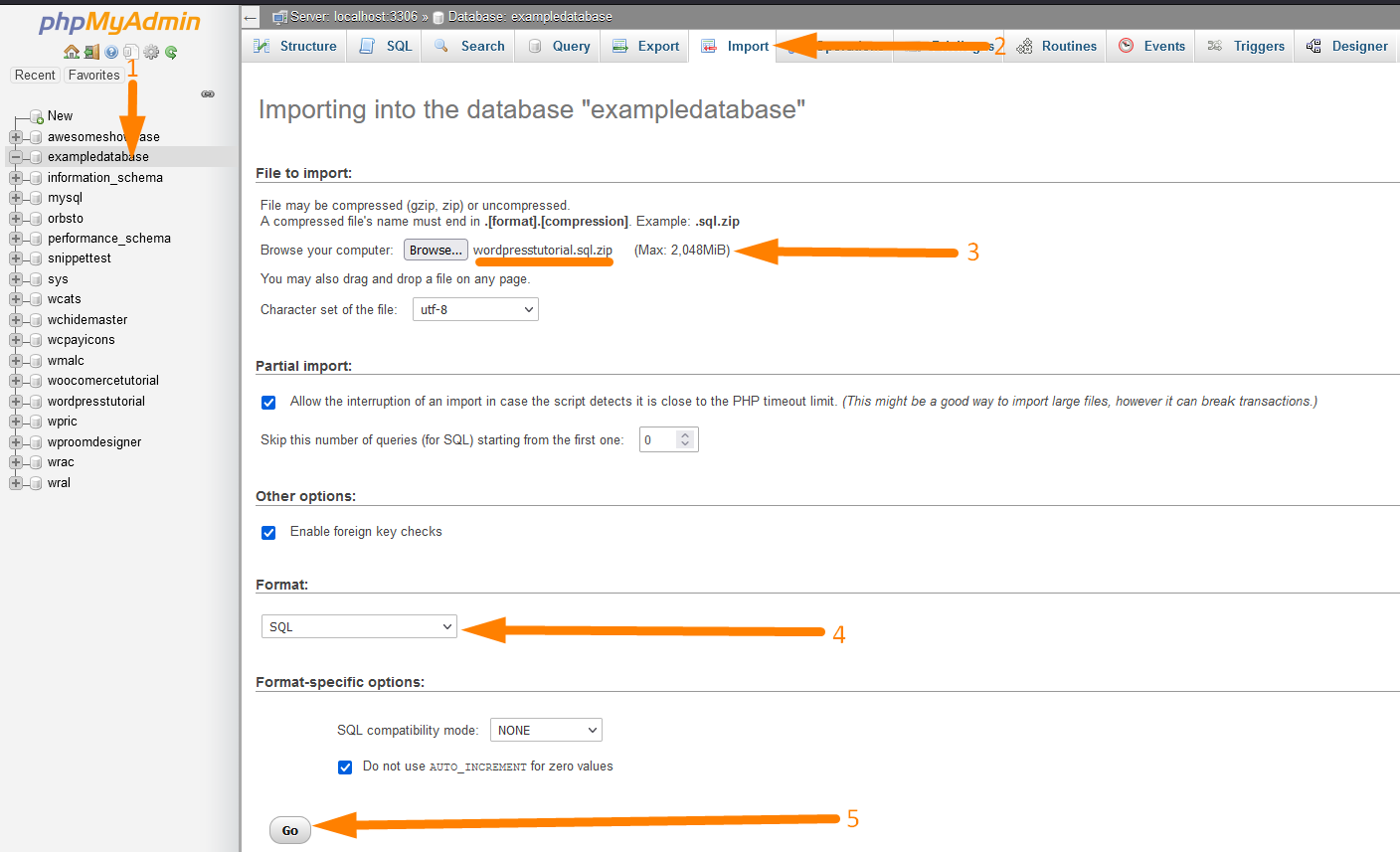Select wchidemaster database name

pos(87,320)
